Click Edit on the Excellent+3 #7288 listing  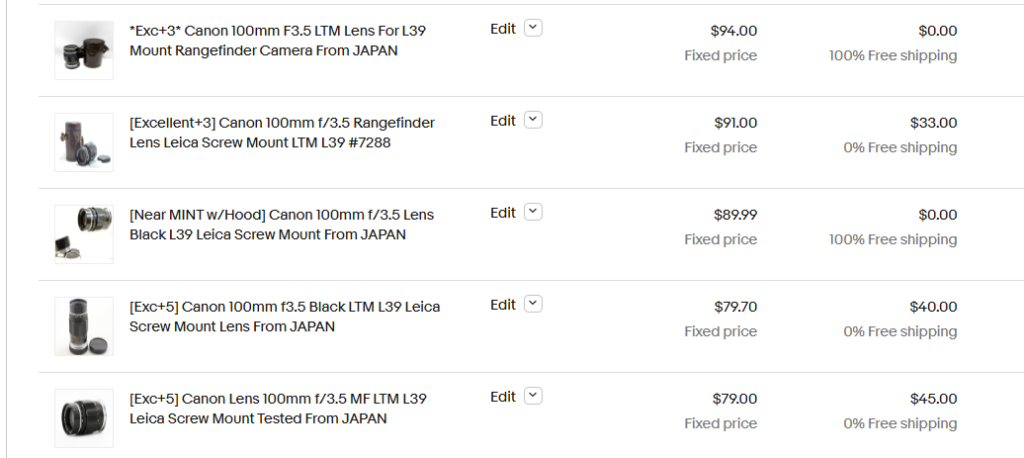coord(503,121)
